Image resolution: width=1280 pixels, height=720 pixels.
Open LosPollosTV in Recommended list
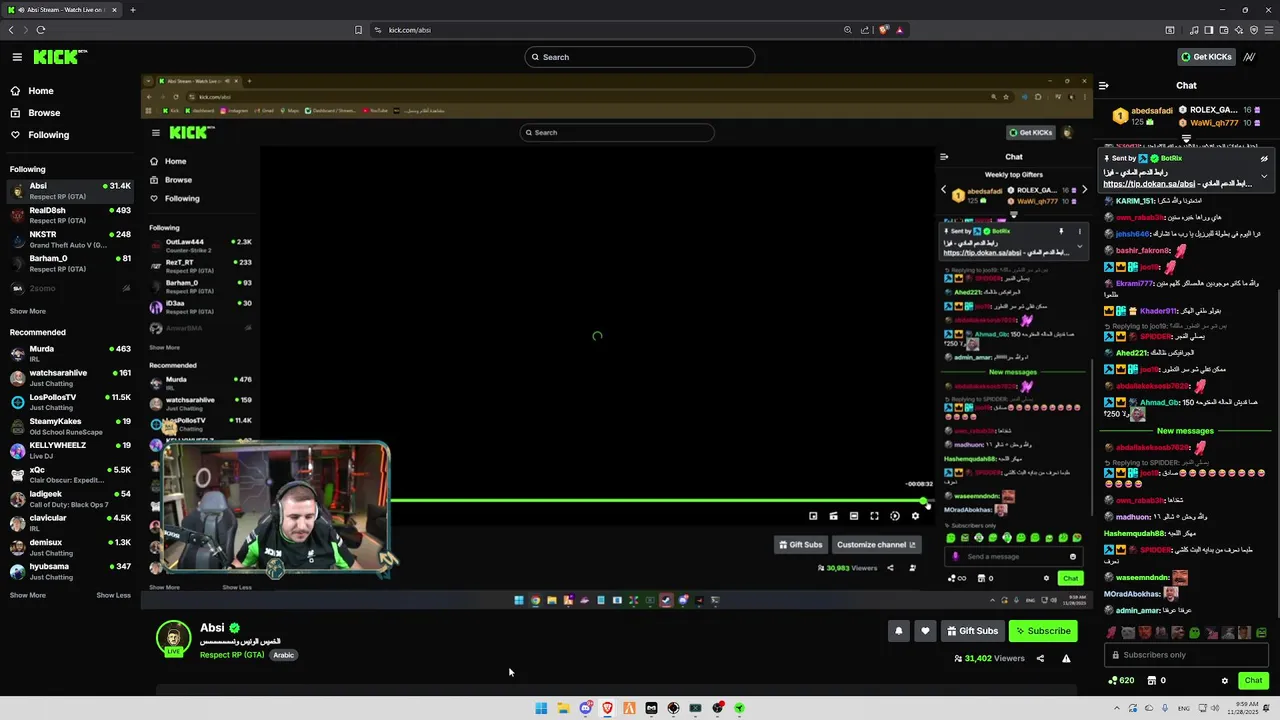pyautogui.click(x=70, y=402)
